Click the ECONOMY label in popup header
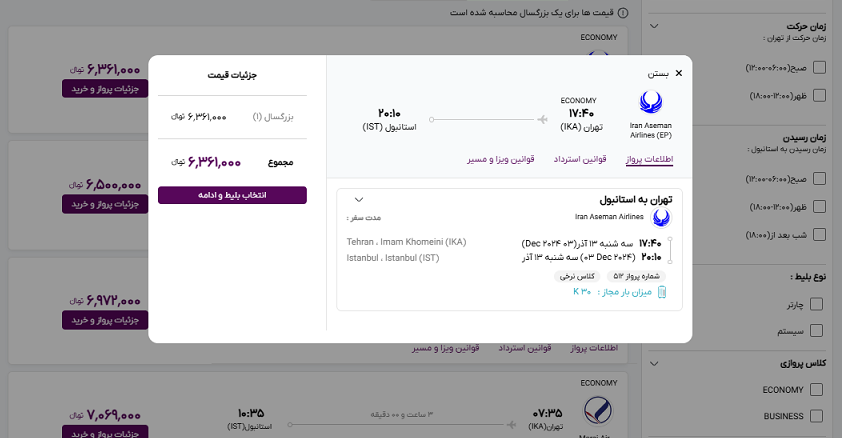Screen dimensions: 842x438 click(578, 100)
